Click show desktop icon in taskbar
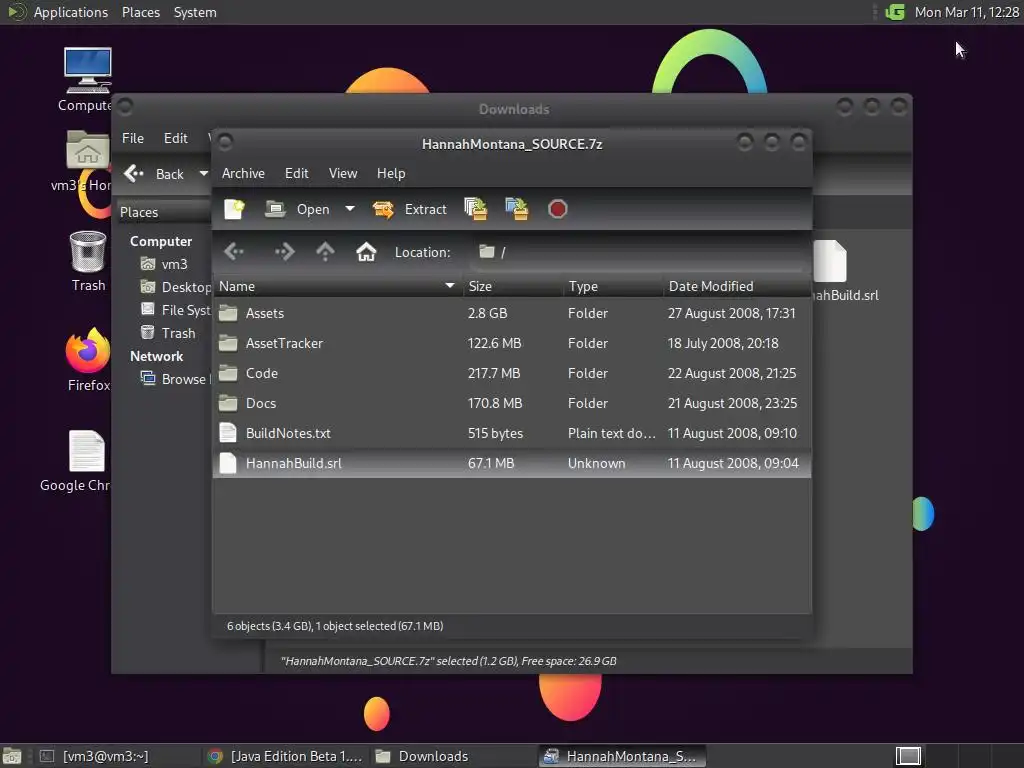 click(12, 756)
